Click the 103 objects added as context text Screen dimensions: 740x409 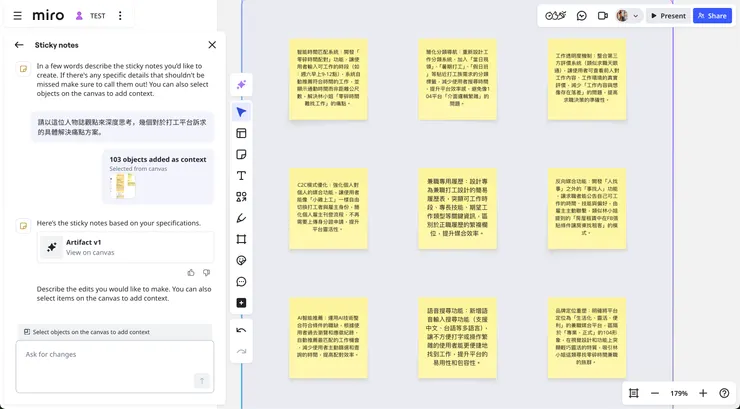[158, 159]
